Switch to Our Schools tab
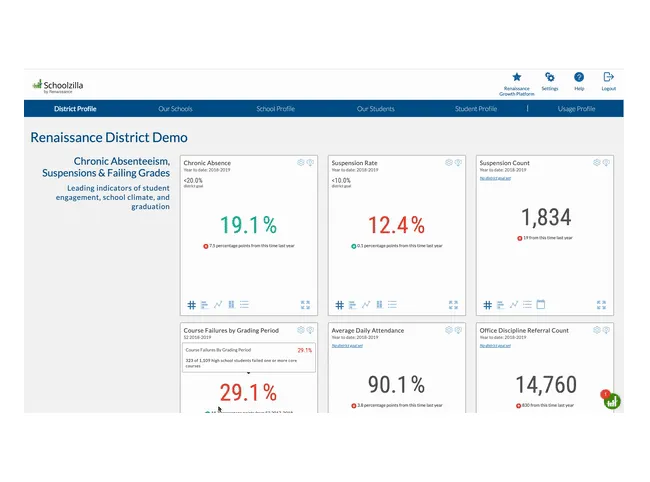Viewport: 650px width, 482px height. click(175, 109)
